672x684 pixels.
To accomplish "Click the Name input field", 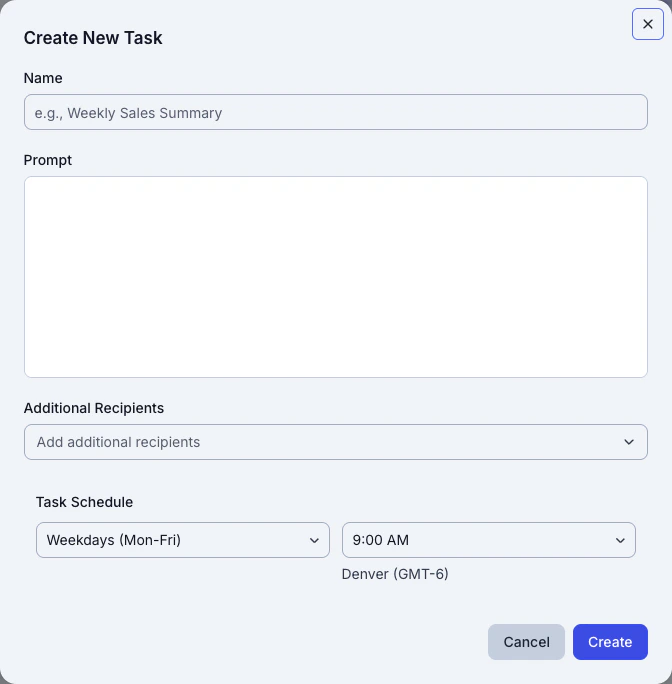I will click(x=336, y=112).
